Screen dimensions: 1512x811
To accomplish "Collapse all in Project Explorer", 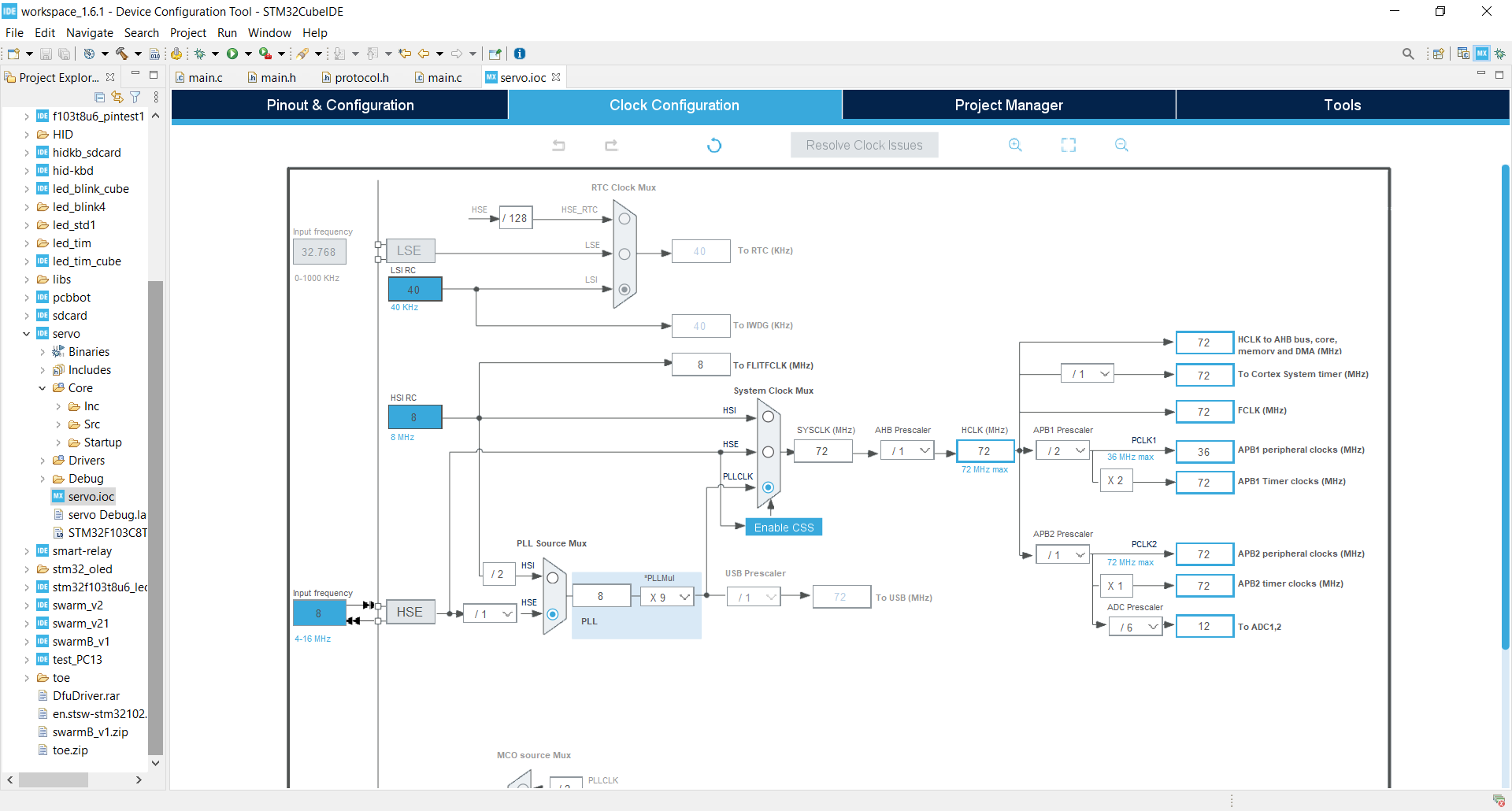I will click(x=99, y=97).
